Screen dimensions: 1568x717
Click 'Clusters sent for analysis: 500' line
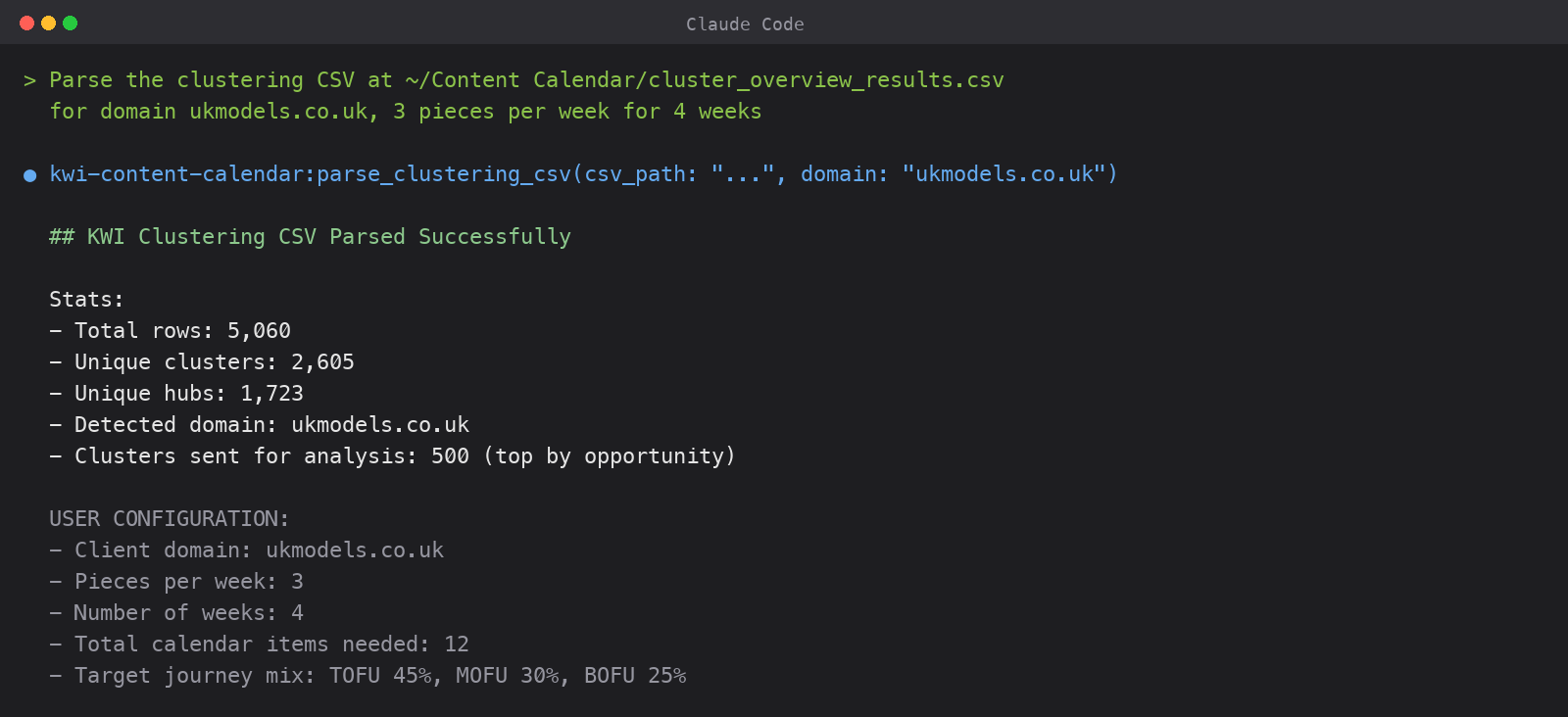point(392,456)
